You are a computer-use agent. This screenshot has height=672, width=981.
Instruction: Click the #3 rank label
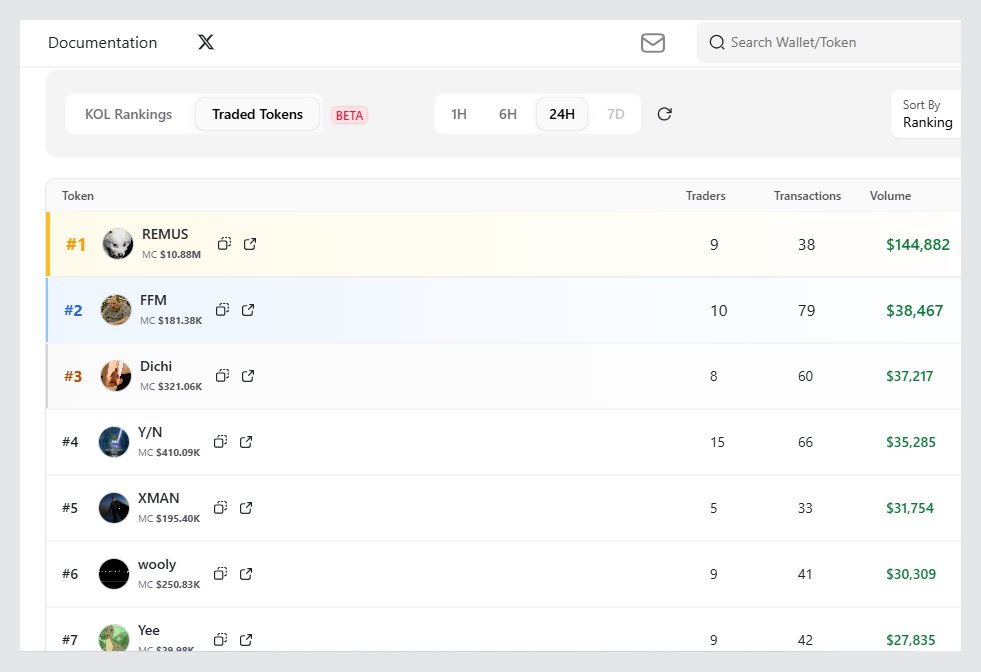coord(73,376)
